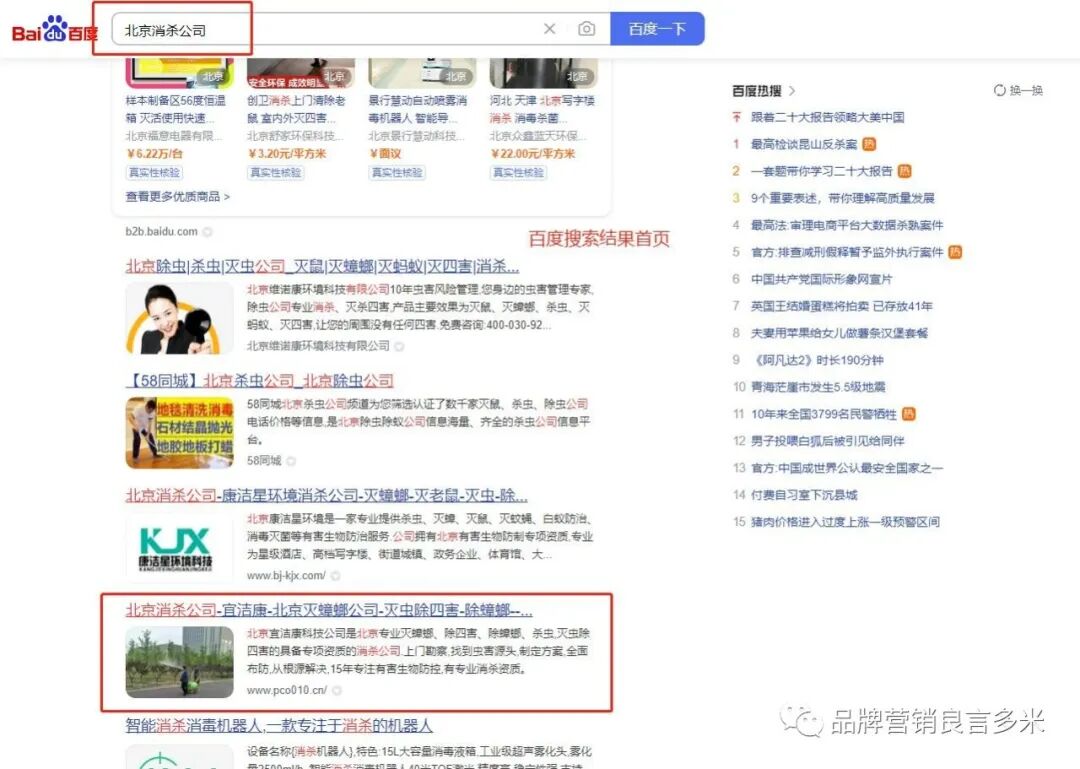Clear the search box text
This screenshot has height=769, width=1080.
point(549,29)
